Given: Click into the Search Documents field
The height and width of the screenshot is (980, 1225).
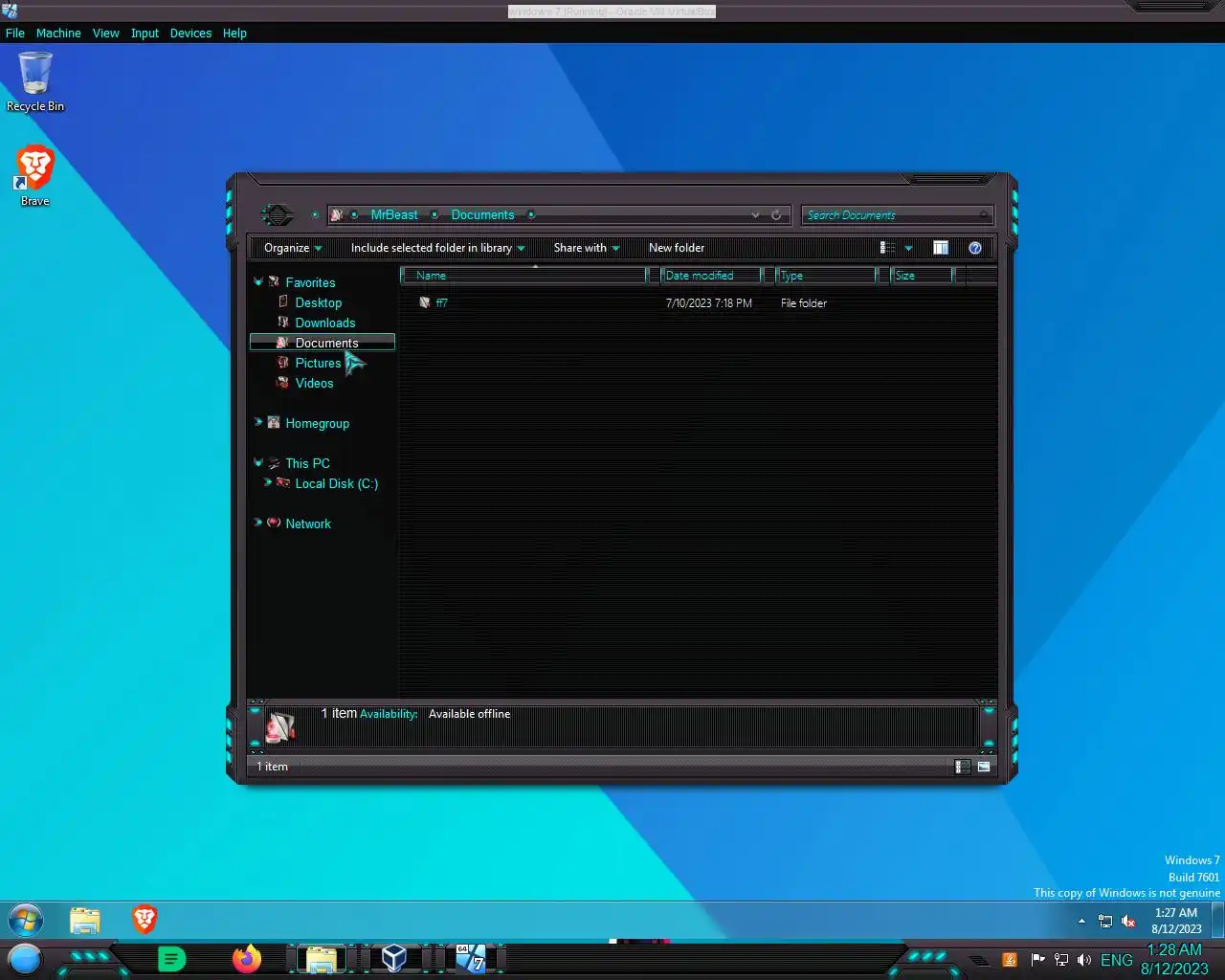Looking at the screenshot, I should [x=896, y=215].
